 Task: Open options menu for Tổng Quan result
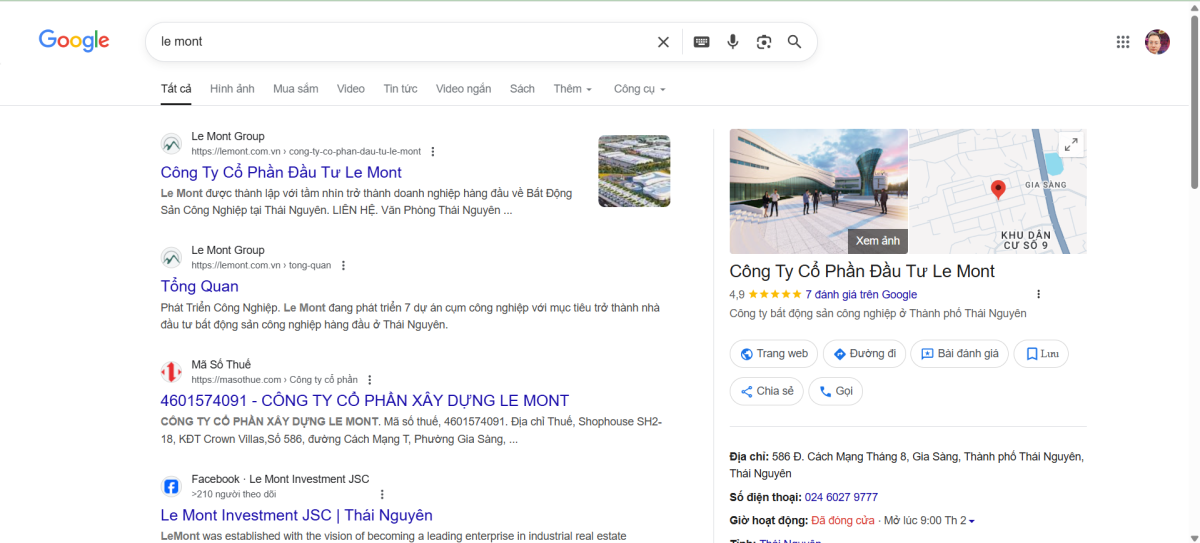343,266
